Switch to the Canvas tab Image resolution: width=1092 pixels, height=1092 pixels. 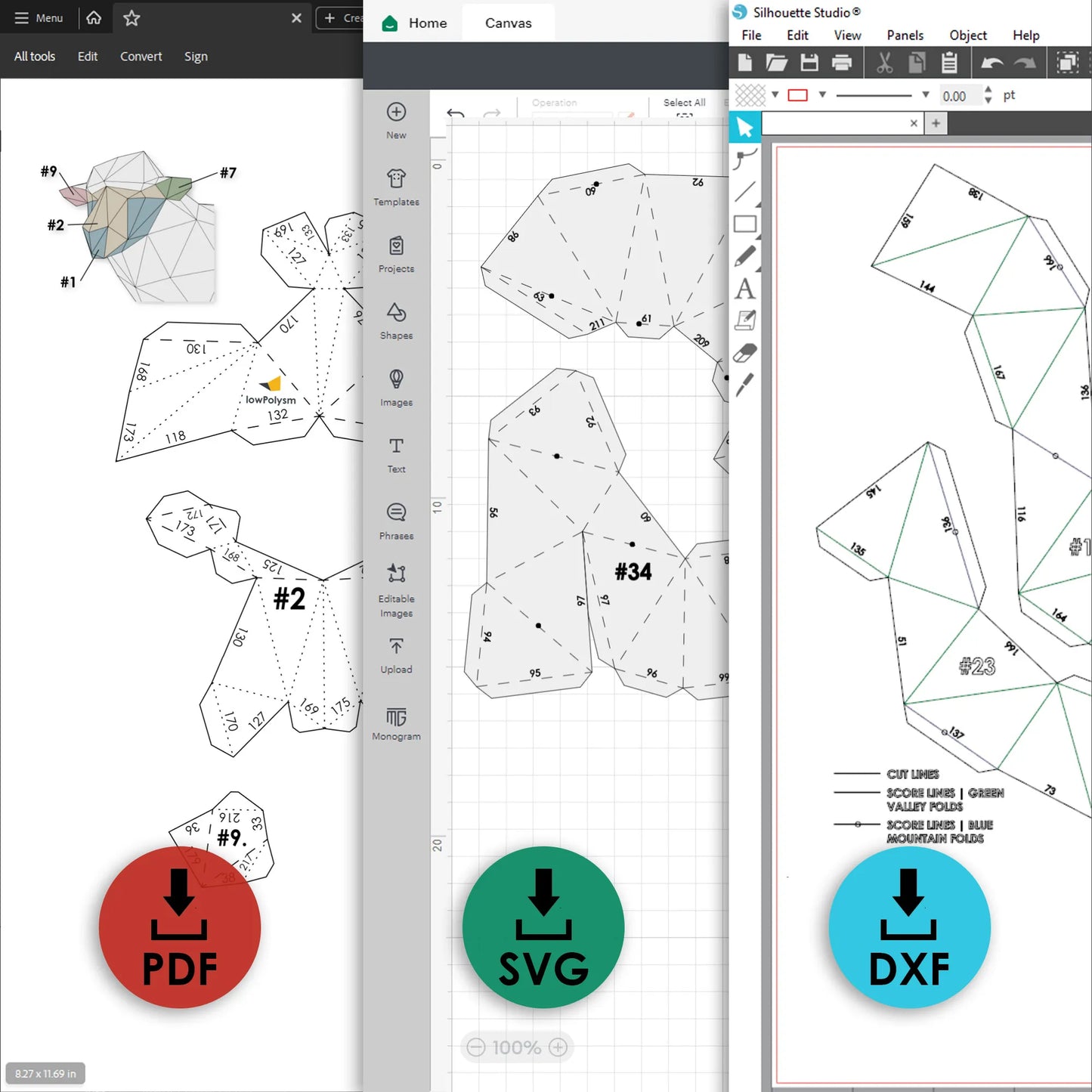click(508, 23)
